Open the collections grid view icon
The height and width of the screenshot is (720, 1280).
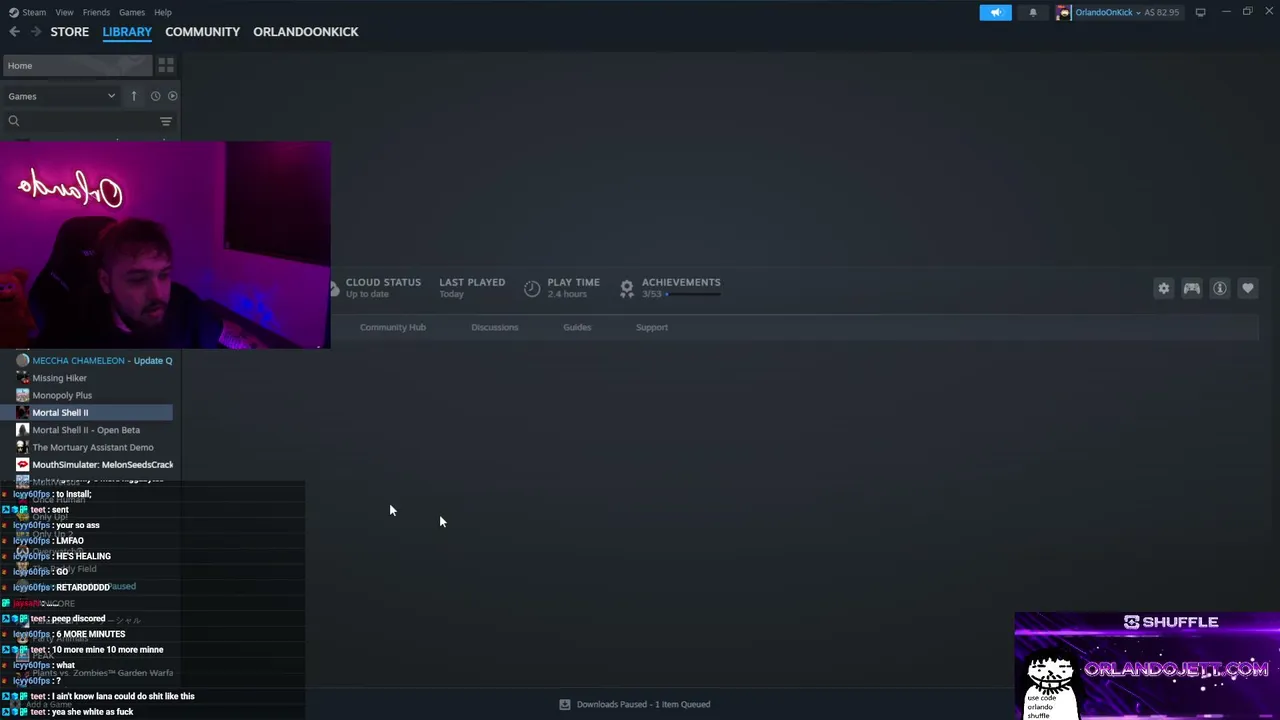coord(166,66)
